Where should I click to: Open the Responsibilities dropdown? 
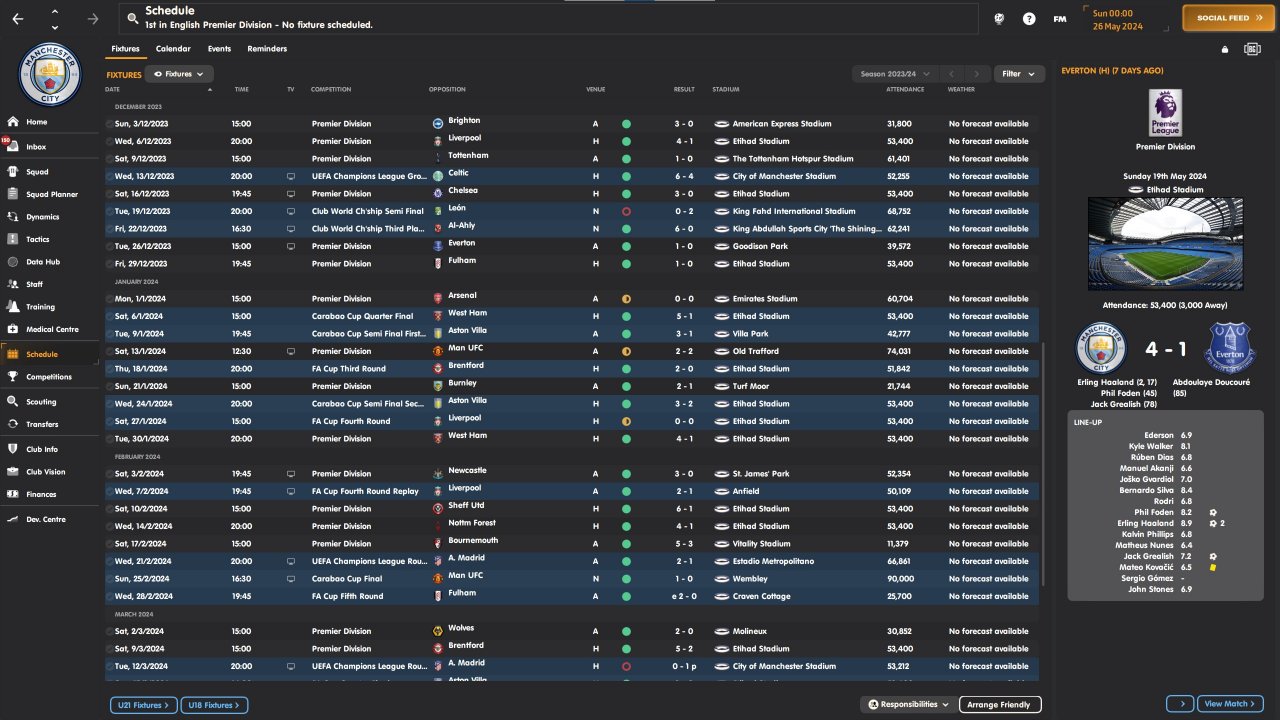(908, 705)
